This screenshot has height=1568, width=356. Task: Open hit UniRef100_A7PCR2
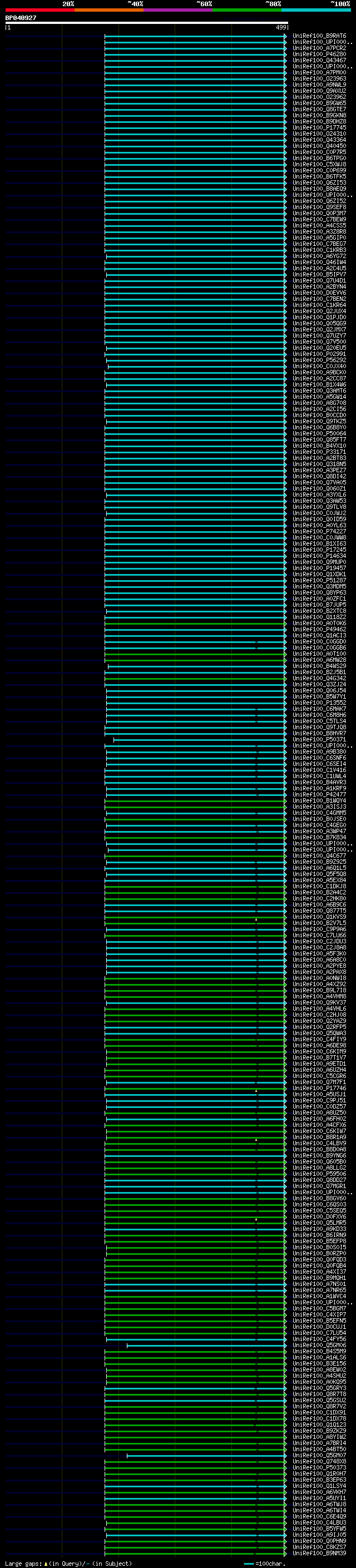pyautogui.click(x=319, y=48)
